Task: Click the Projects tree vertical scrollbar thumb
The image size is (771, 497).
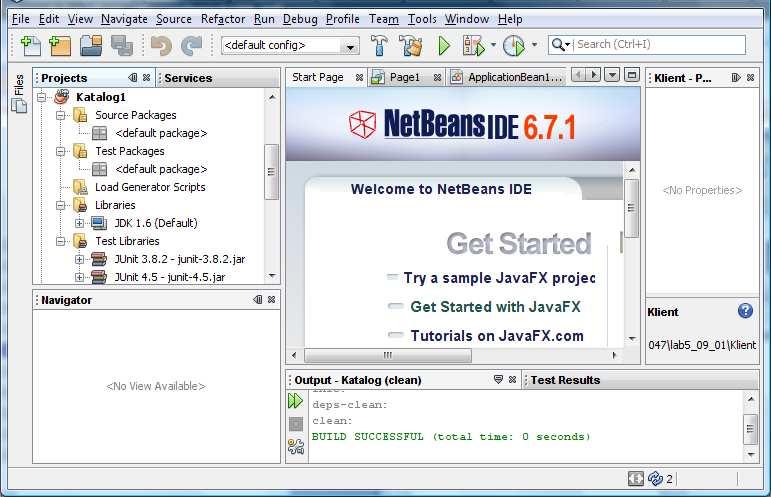Action: [271, 172]
